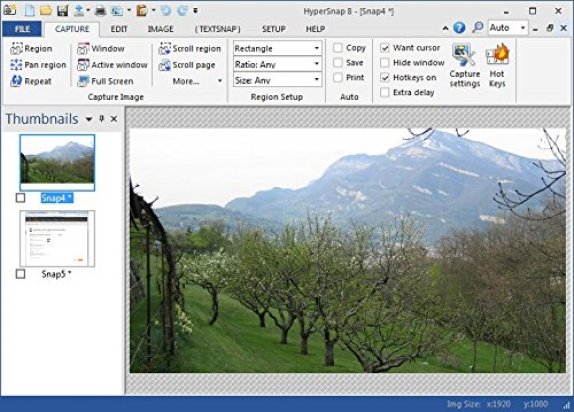Start a Region capture
This screenshot has height=412, width=574.
31,48
